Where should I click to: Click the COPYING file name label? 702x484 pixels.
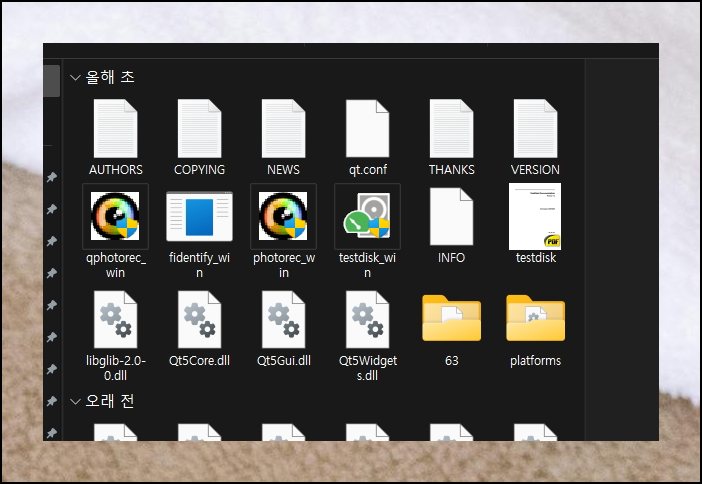(x=199, y=170)
